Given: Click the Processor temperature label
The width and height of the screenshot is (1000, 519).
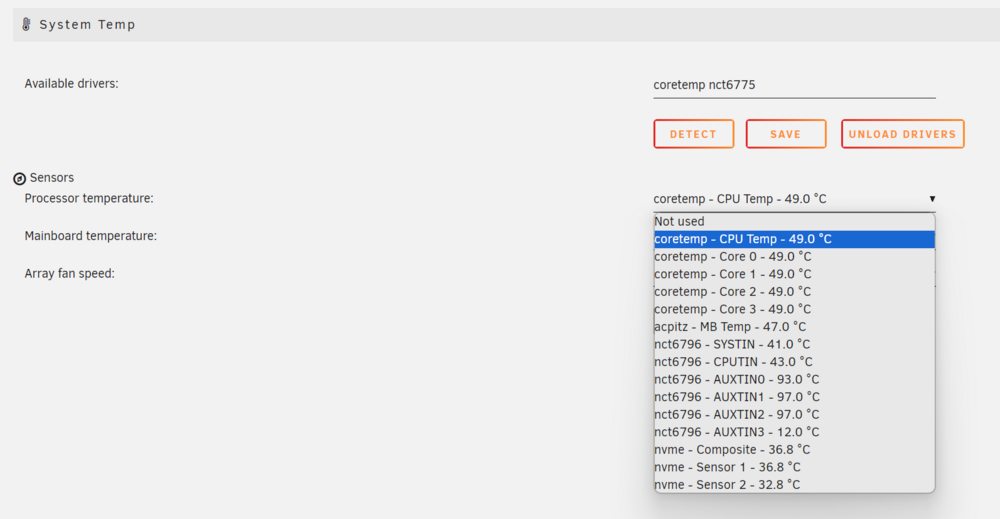Looking at the screenshot, I should tap(89, 198).
